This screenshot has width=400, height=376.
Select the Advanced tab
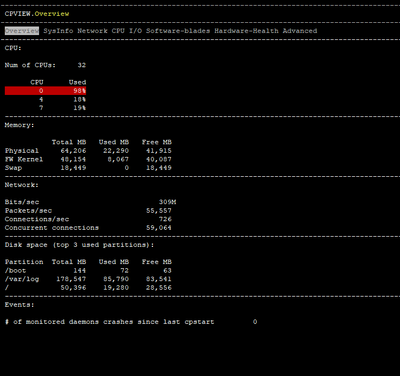coord(300,31)
